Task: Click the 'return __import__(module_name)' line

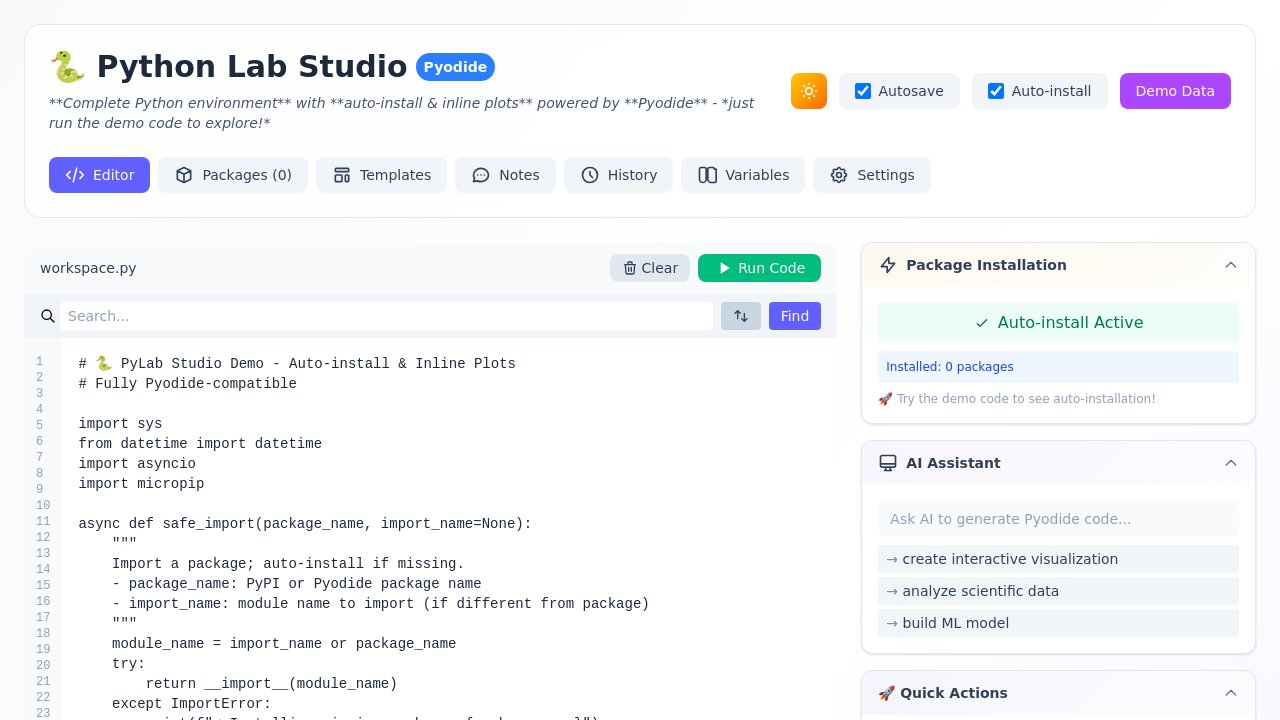Action: pos(271,684)
